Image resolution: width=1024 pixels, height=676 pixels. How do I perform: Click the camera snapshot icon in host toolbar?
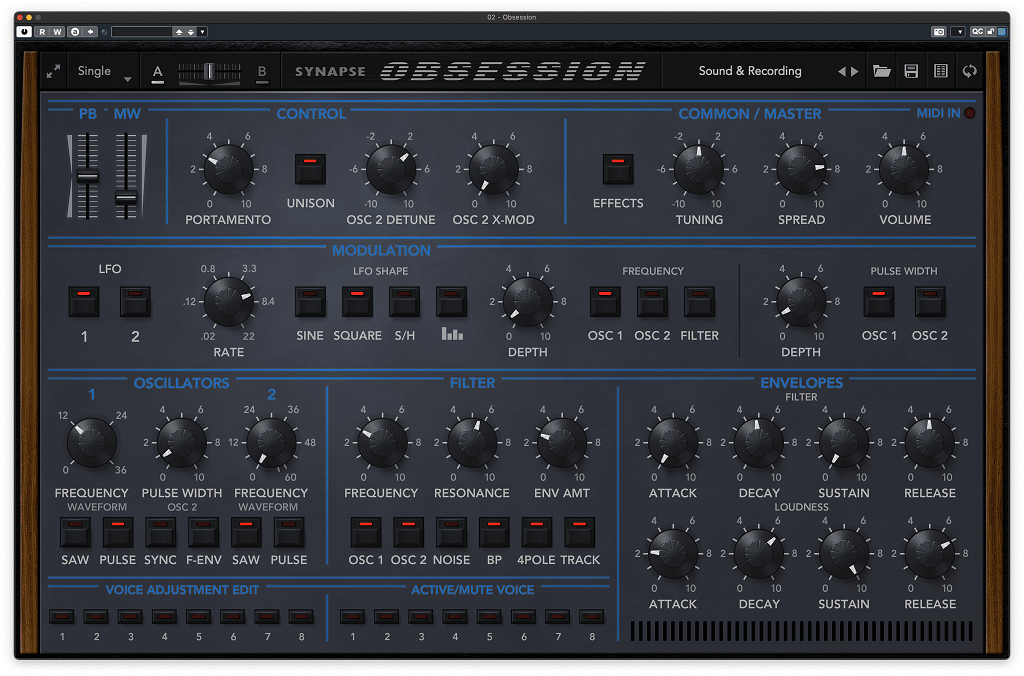tap(938, 31)
